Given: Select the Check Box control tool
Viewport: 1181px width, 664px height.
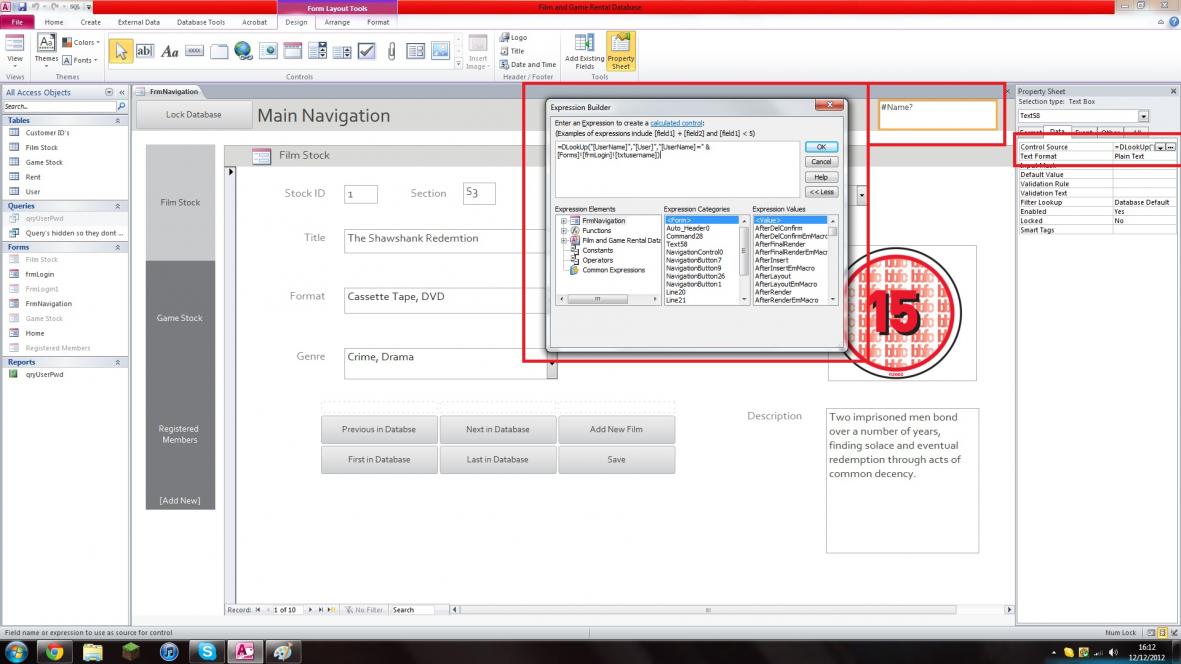Looking at the screenshot, I should 366,51.
